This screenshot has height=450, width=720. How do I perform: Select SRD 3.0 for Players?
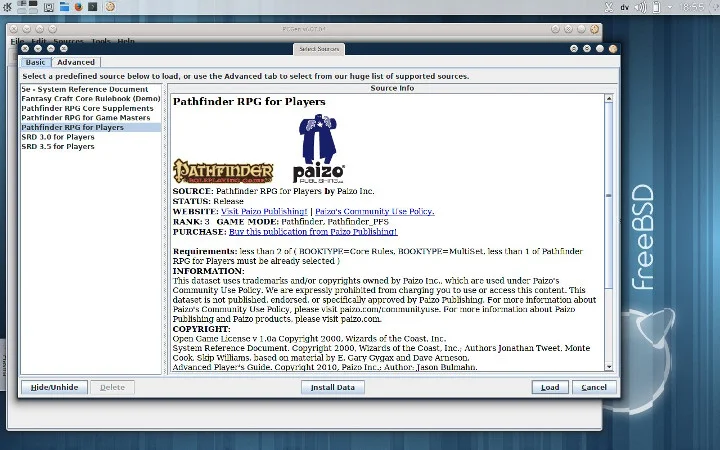coord(91,137)
